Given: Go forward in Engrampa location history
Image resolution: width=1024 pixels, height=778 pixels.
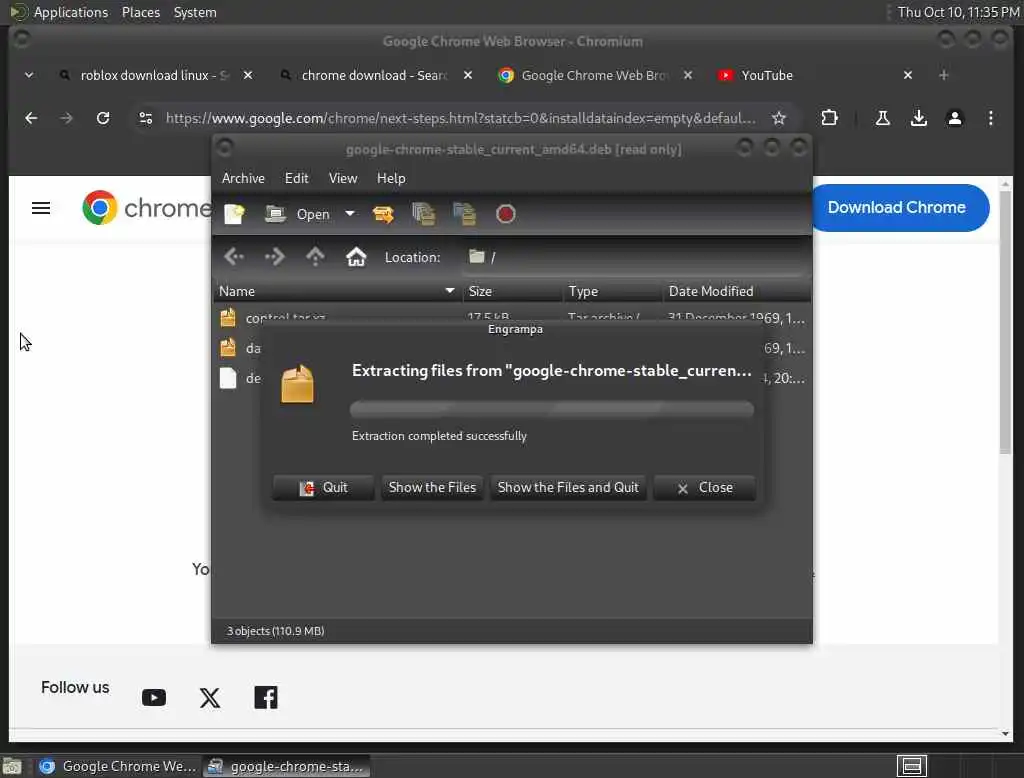Looking at the screenshot, I should click(x=275, y=257).
